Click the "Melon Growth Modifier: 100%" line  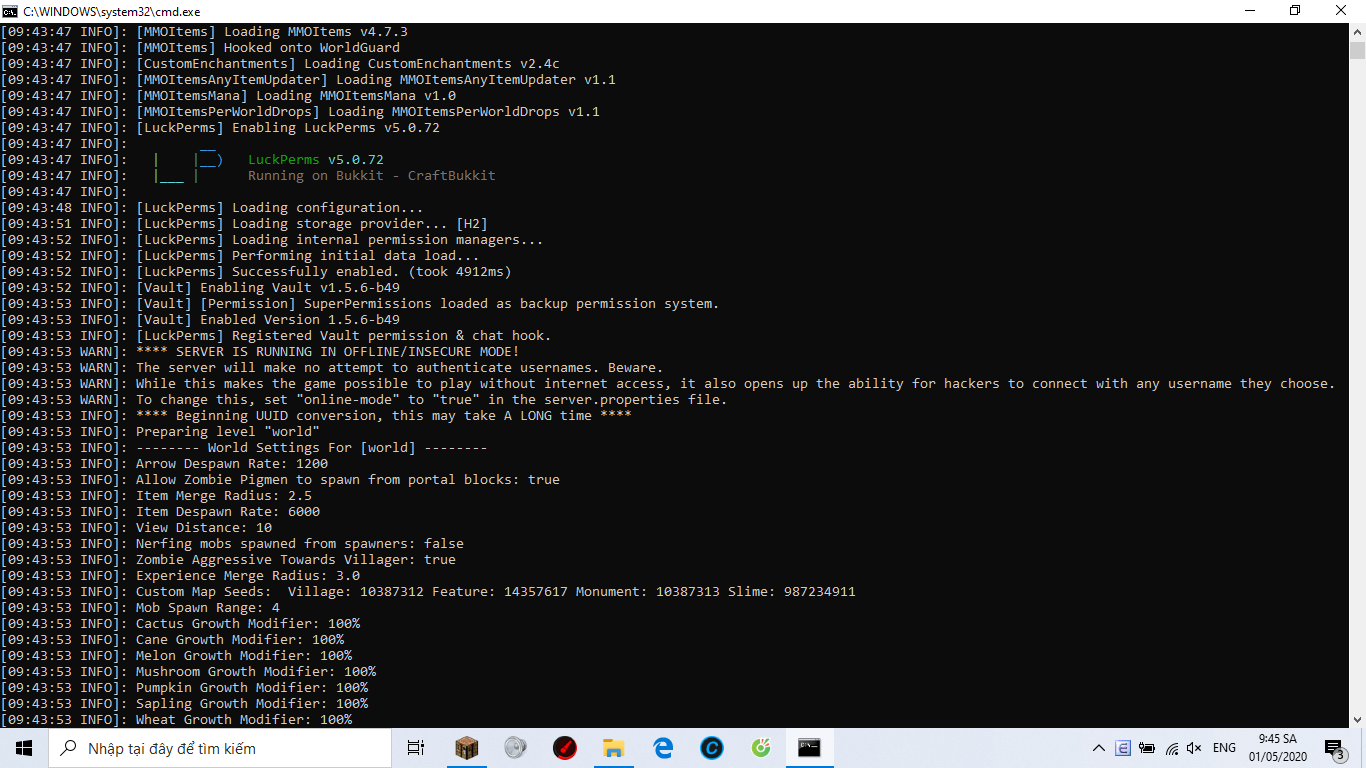175,656
